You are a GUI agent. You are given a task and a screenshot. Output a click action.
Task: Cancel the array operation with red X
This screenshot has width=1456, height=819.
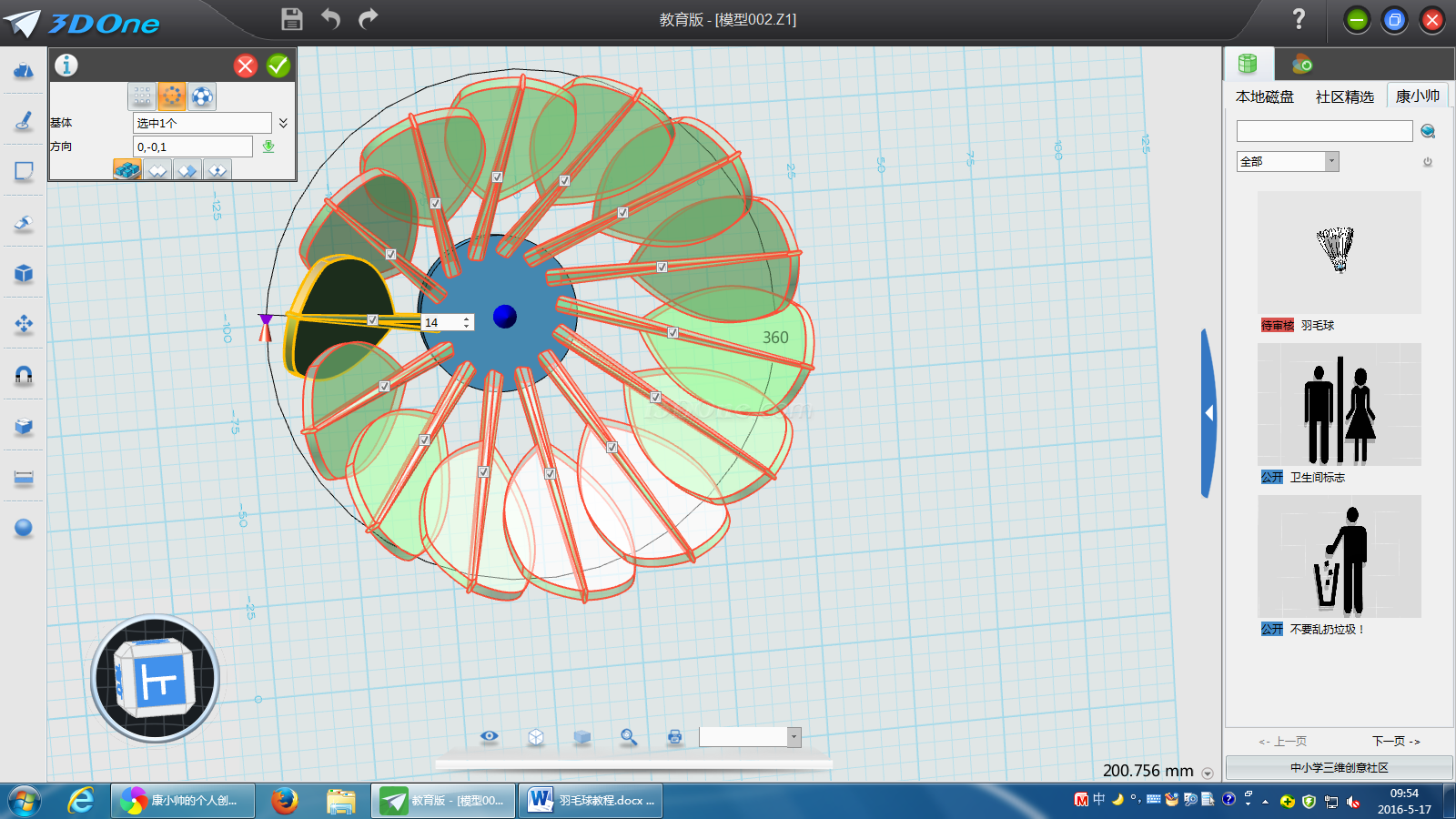(246, 66)
